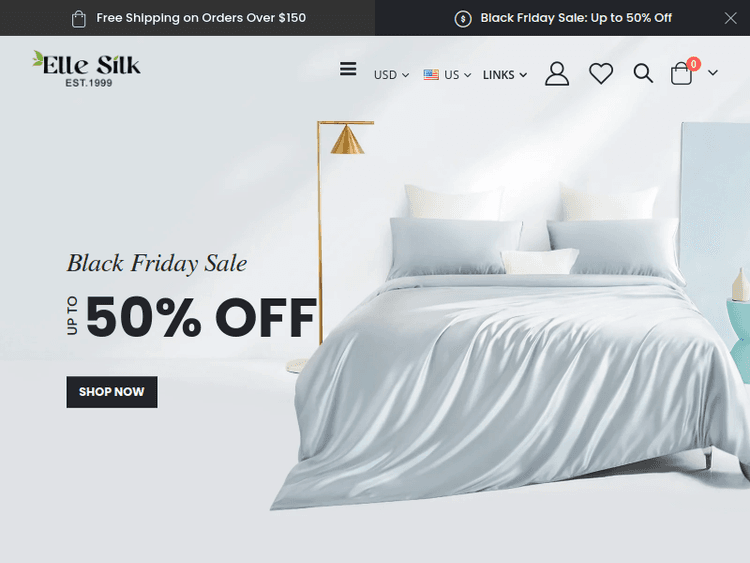
Task: Click the red cart item count badge
Action: pos(694,64)
